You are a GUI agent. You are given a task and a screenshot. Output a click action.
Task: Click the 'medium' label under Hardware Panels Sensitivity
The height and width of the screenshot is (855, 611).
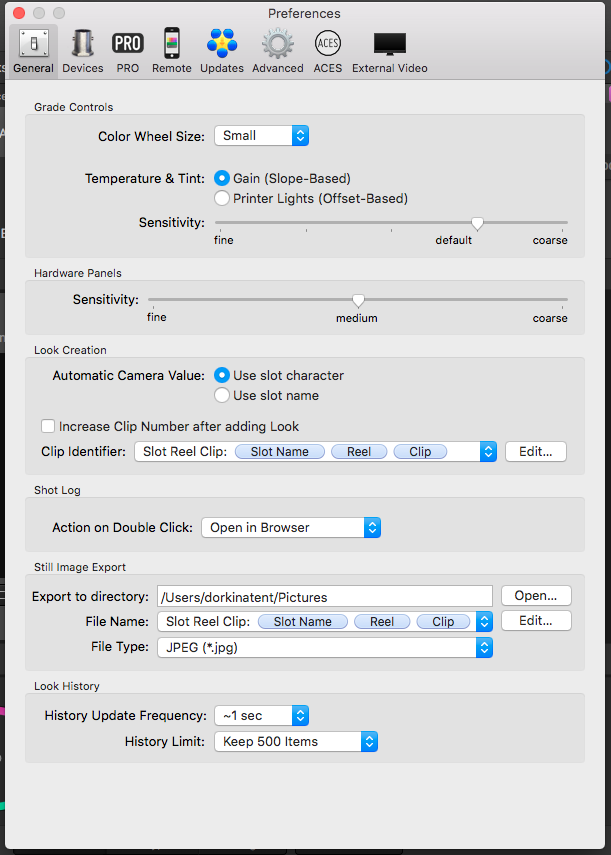tap(356, 318)
